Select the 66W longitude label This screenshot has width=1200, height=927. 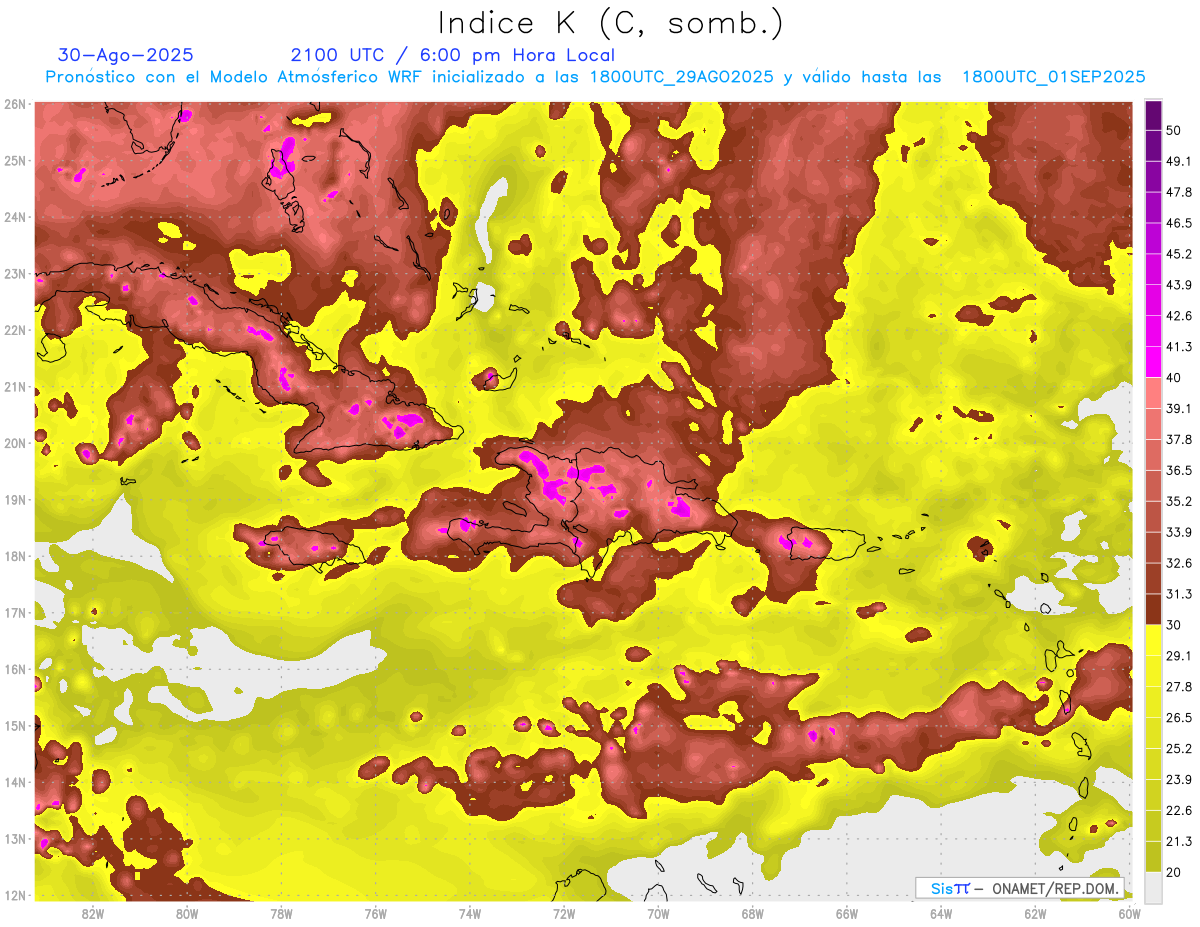[x=846, y=913]
